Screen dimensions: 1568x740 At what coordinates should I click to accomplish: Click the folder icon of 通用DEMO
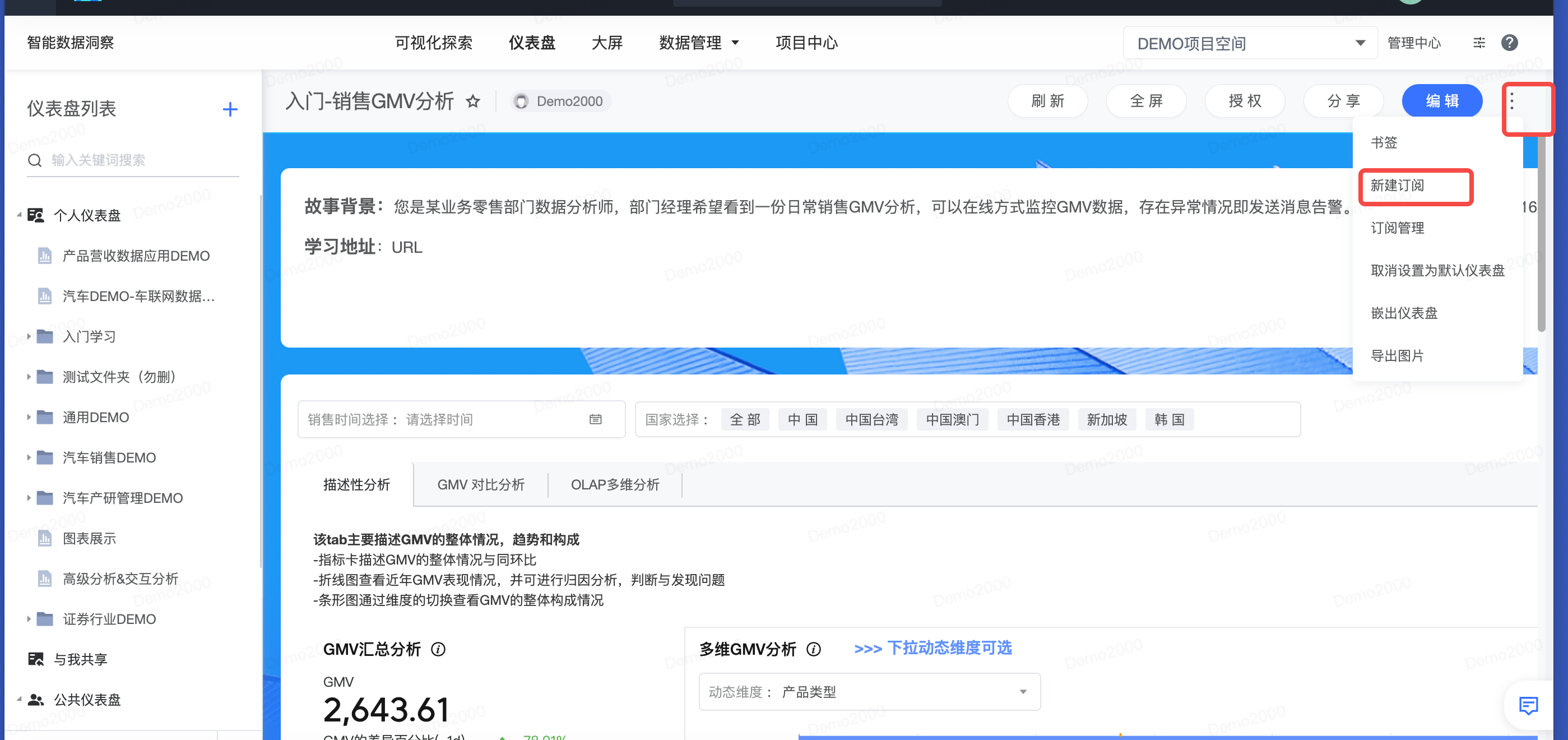pos(45,417)
